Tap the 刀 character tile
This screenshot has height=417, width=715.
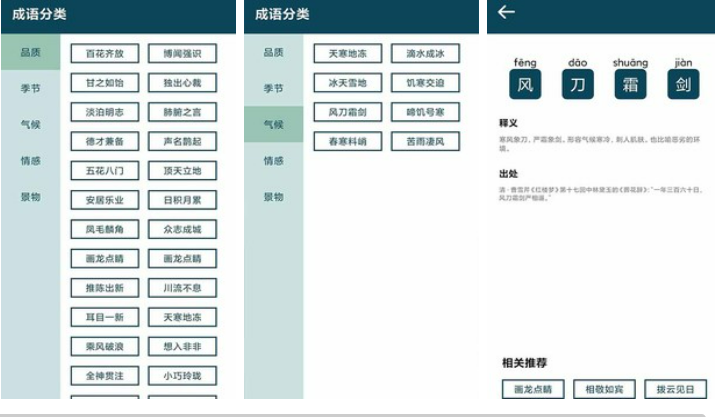click(577, 85)
